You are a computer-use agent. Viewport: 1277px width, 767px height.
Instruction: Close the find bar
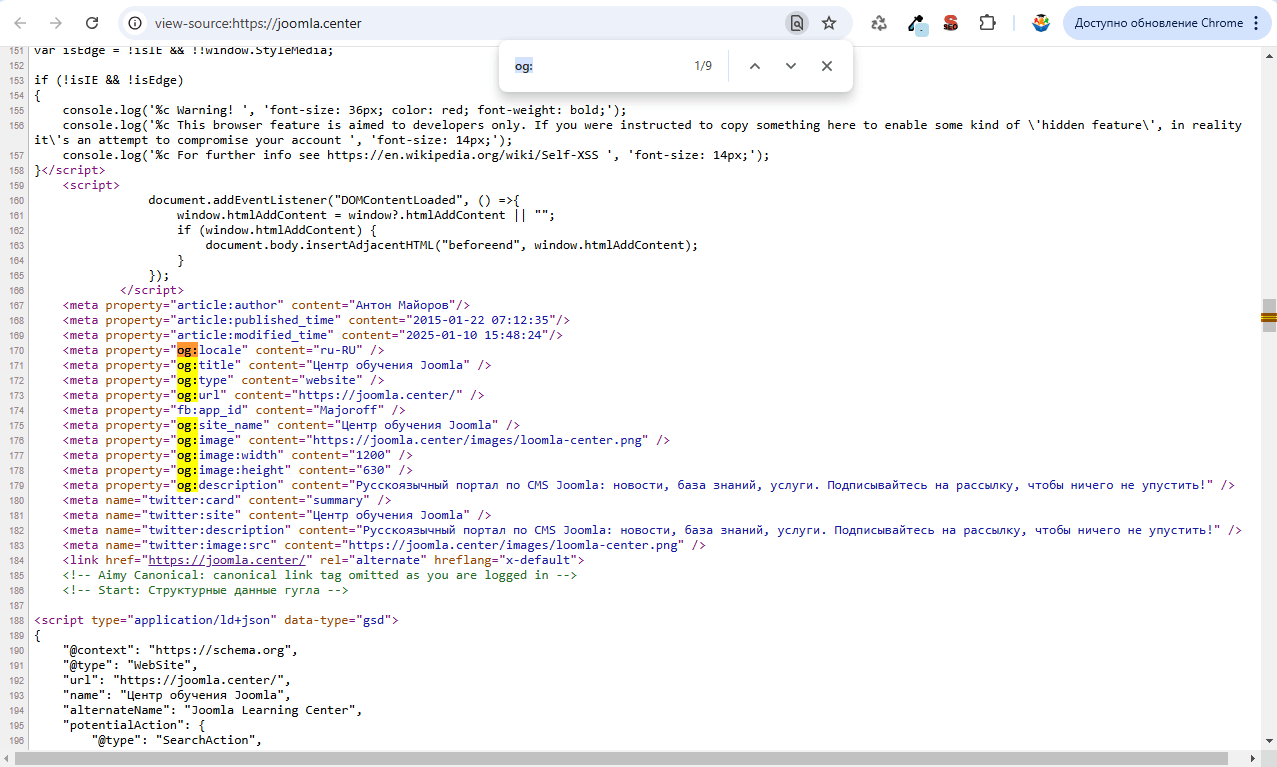point(827,66)
